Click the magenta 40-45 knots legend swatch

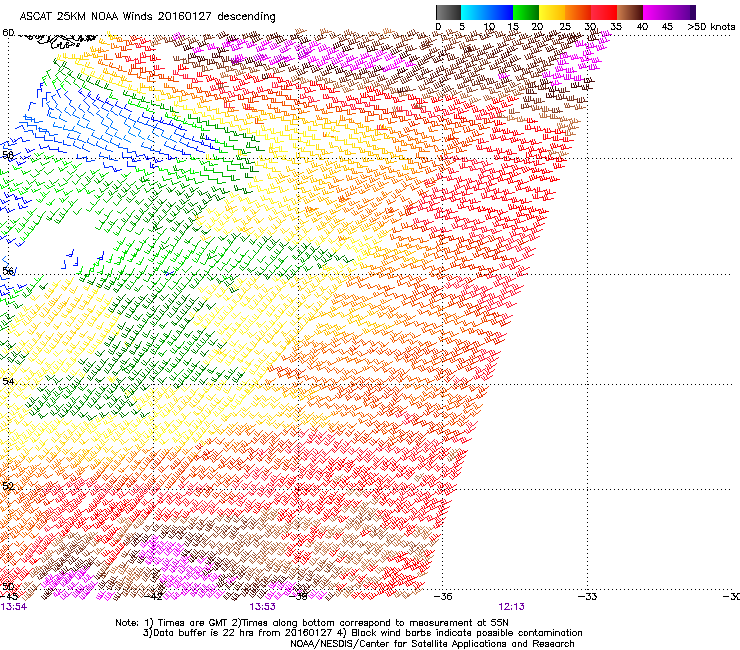(656, 12)
